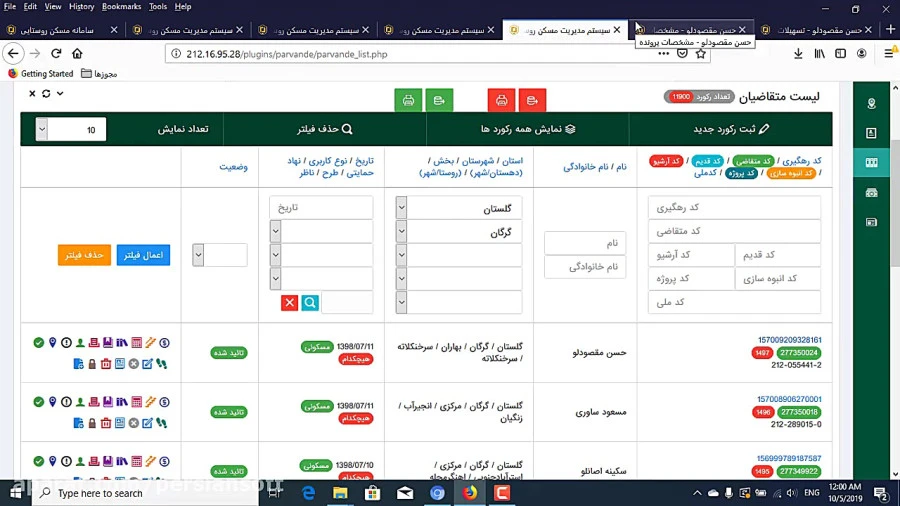Open the Bookmarks menu in Firefox
This screenshot has height=506, width=900.
click(121, 7)
